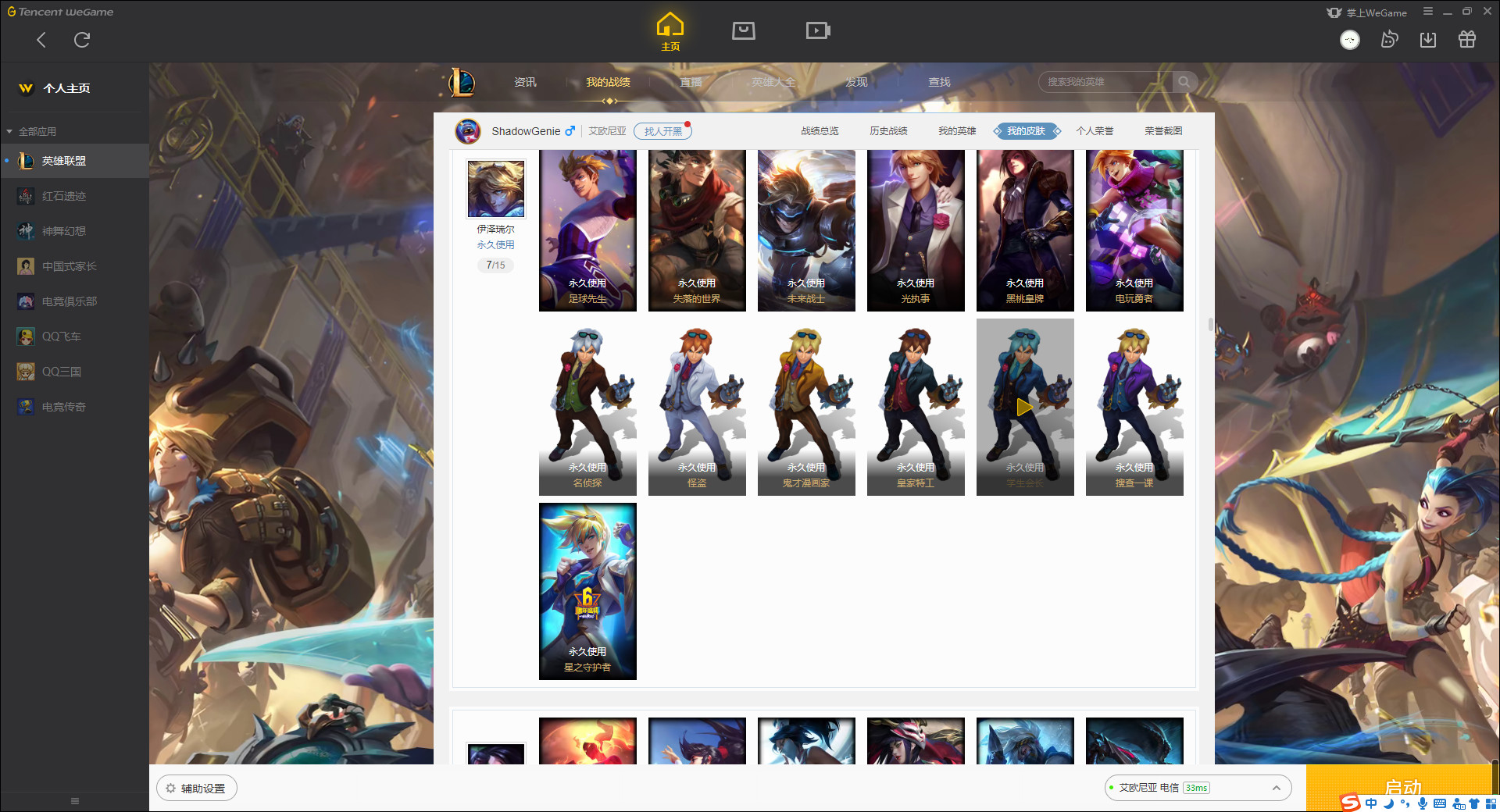Click the 找人开黑 button

coord(662,131)
